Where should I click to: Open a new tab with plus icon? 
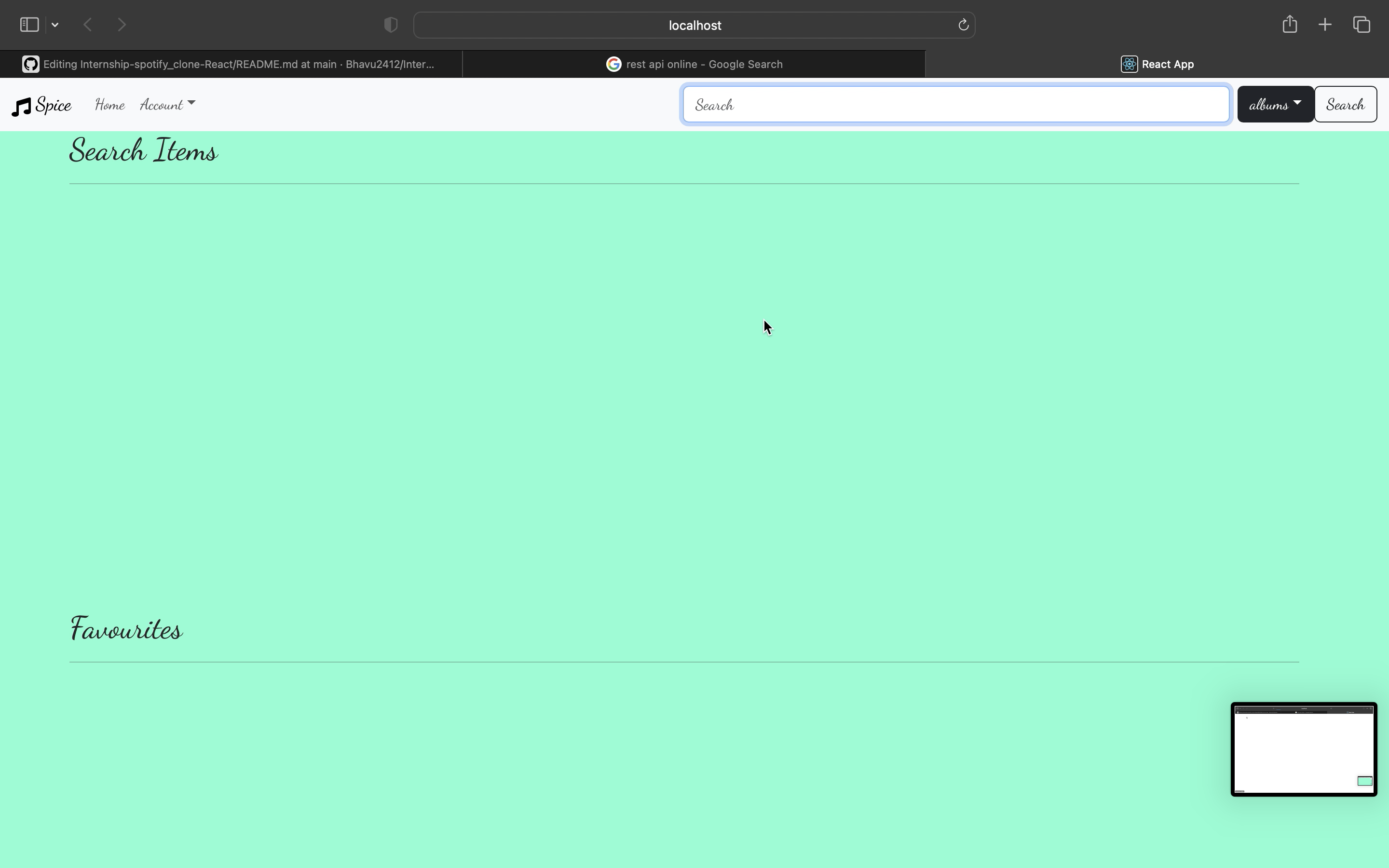tap(1325, 25)
